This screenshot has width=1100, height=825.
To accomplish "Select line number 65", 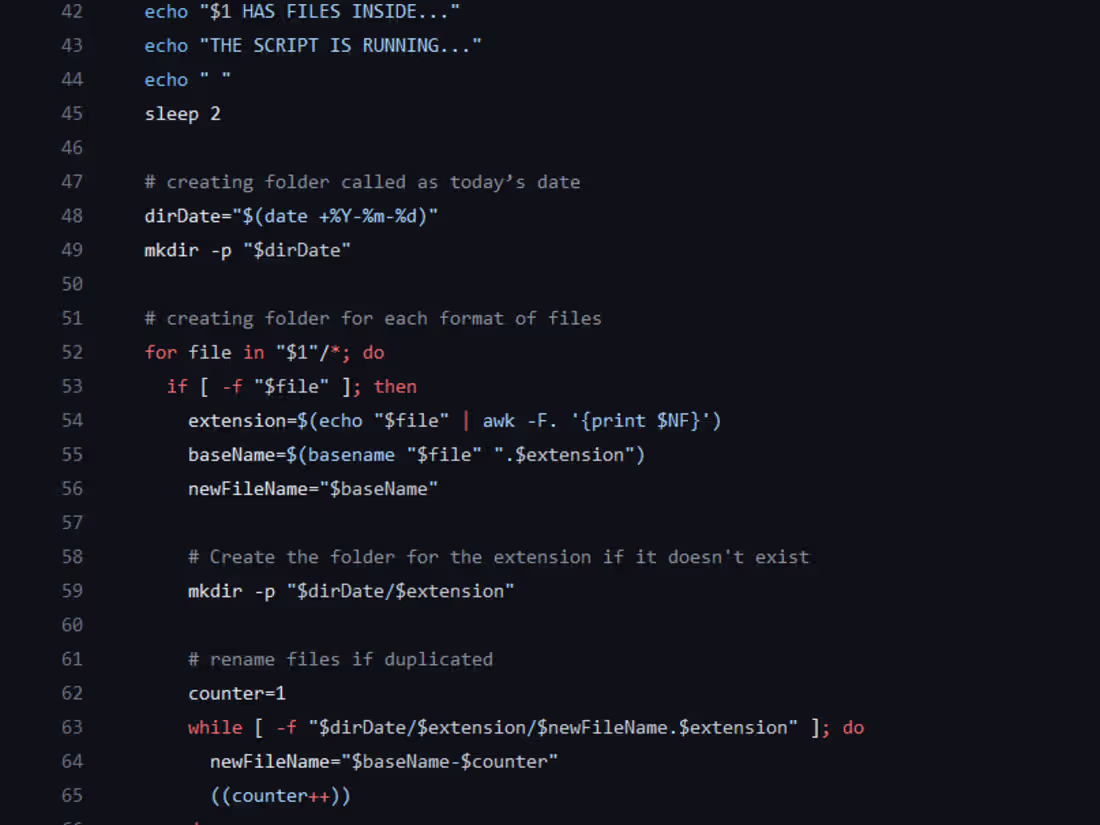I will coord(72,796).
